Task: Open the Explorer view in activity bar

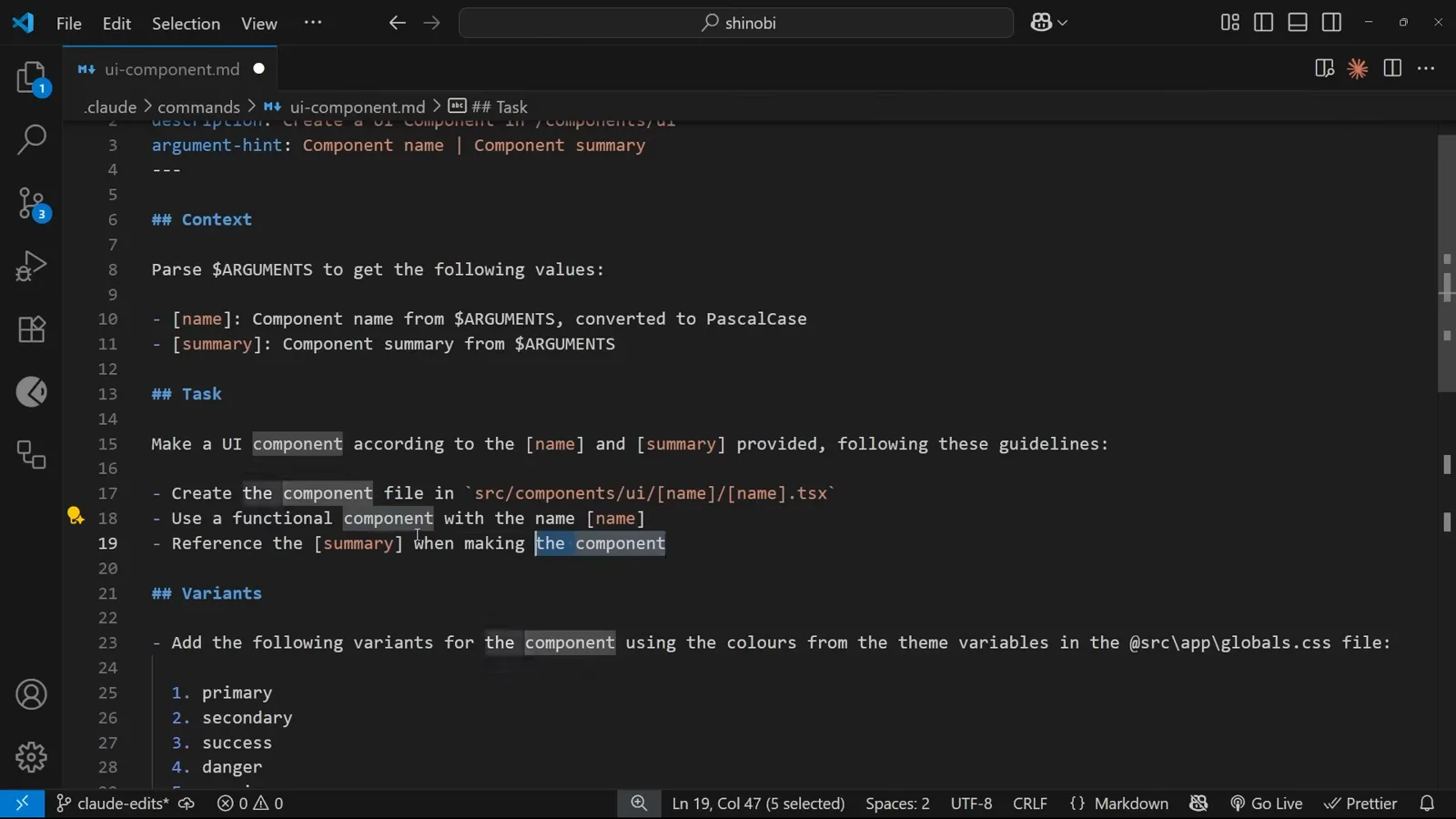Action: [32, 78]
